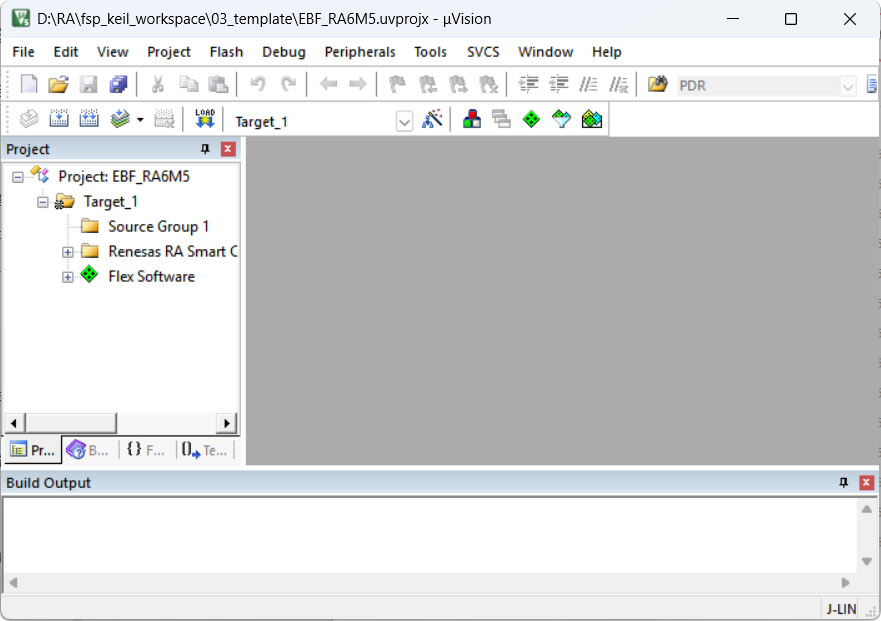Screen dimensions: 881x621
Task: Collapse the Project: EBF_RA6M5 tree node
Action: point(17,177)
